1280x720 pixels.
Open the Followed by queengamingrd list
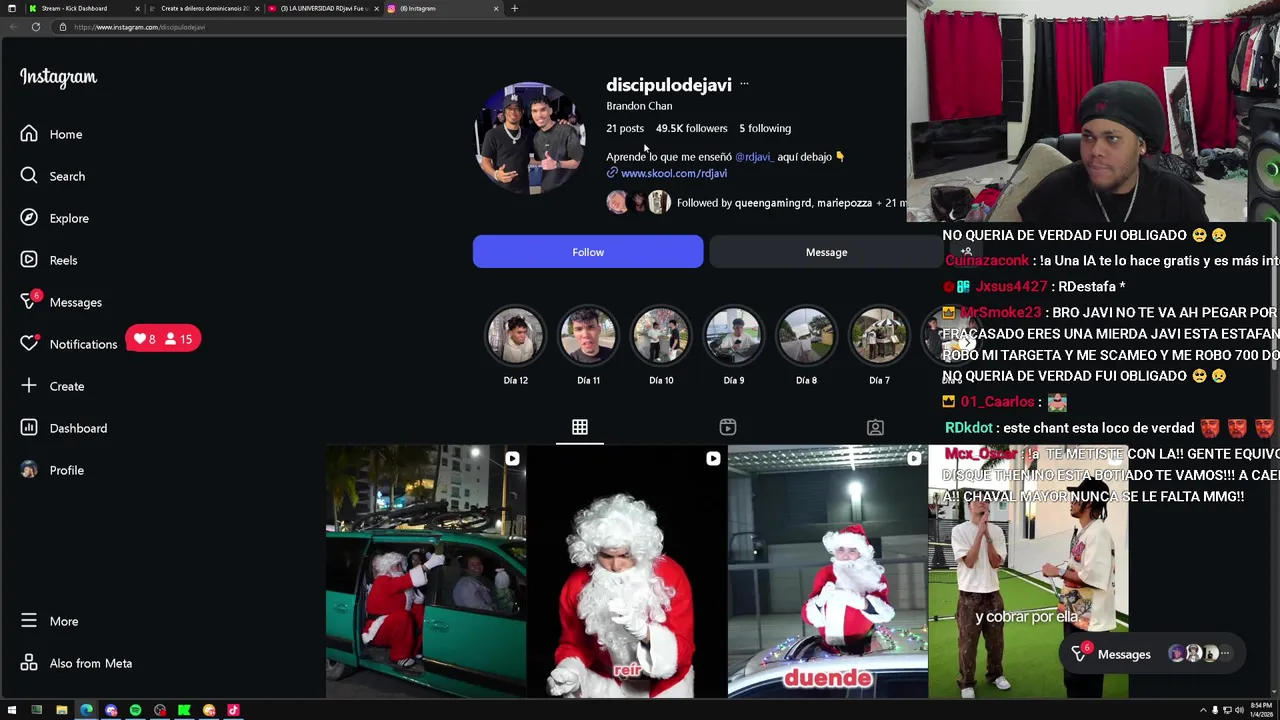pyautogui.click(x=756, y=203)
